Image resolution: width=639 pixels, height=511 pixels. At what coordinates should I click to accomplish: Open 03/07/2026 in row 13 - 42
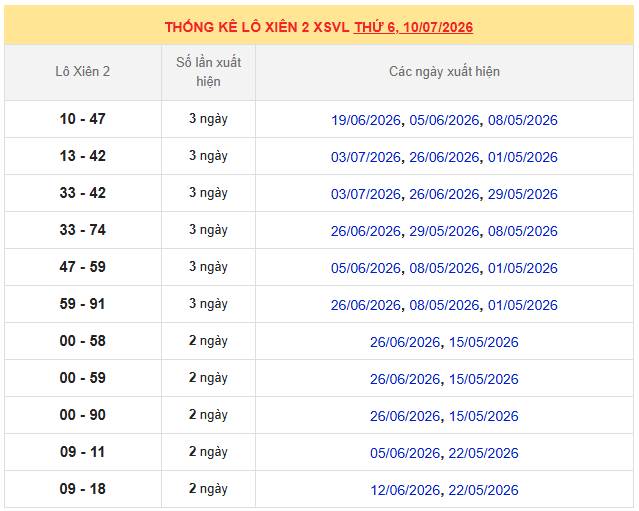[x=366, y=157]
